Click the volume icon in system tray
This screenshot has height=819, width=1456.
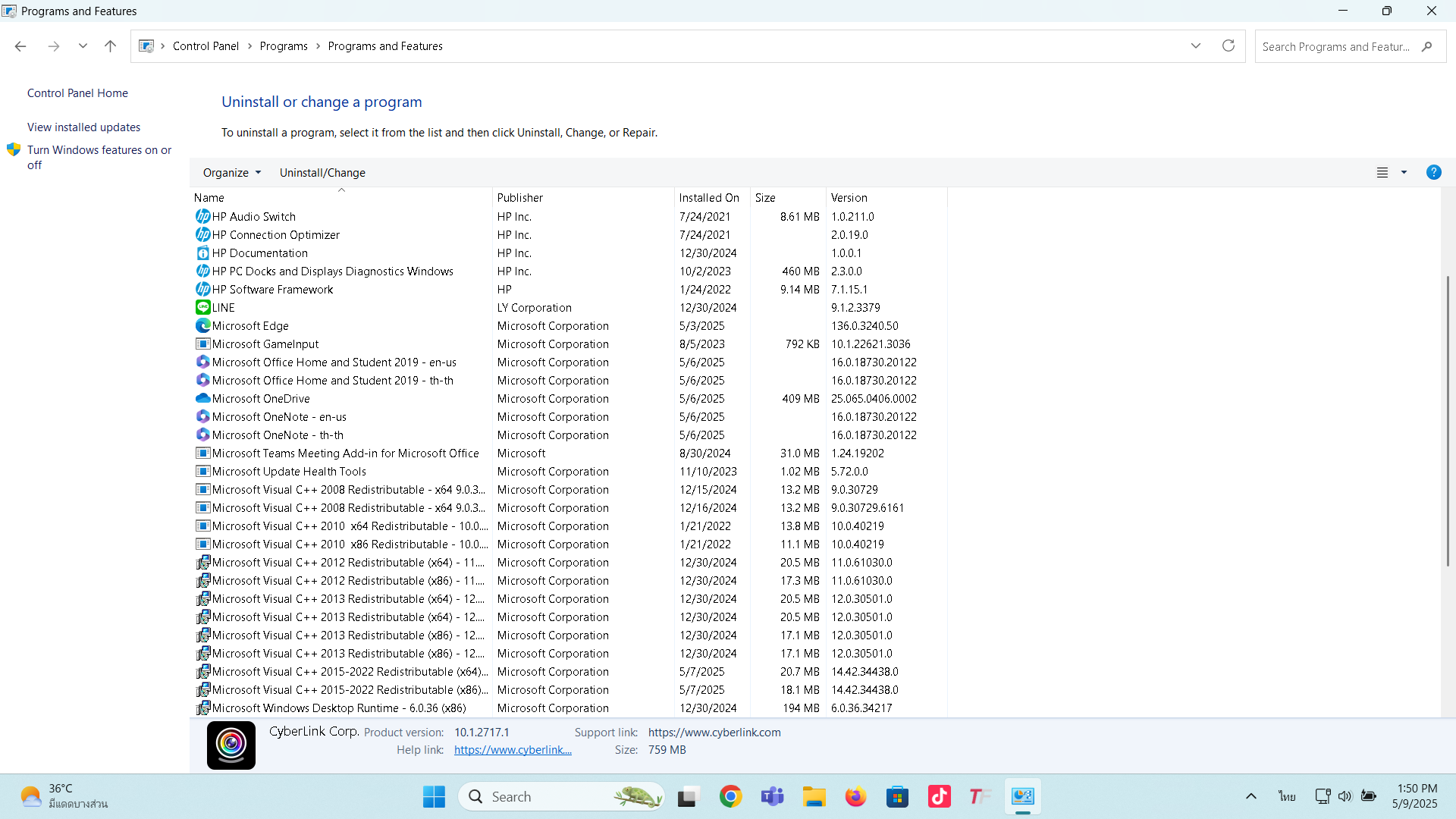(1345, 796)
